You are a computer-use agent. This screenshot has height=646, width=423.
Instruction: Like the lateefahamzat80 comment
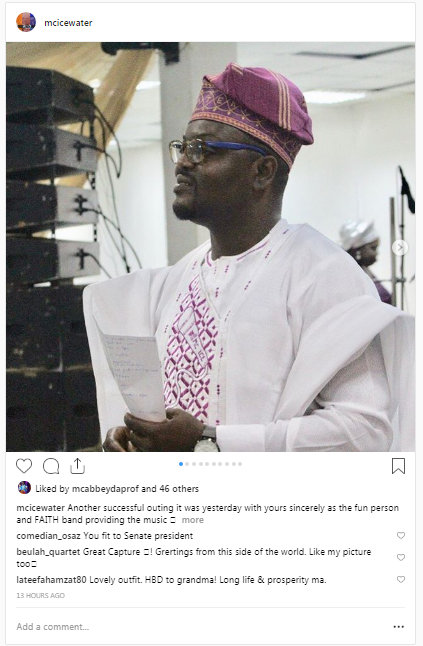click(x=401, y=579)
